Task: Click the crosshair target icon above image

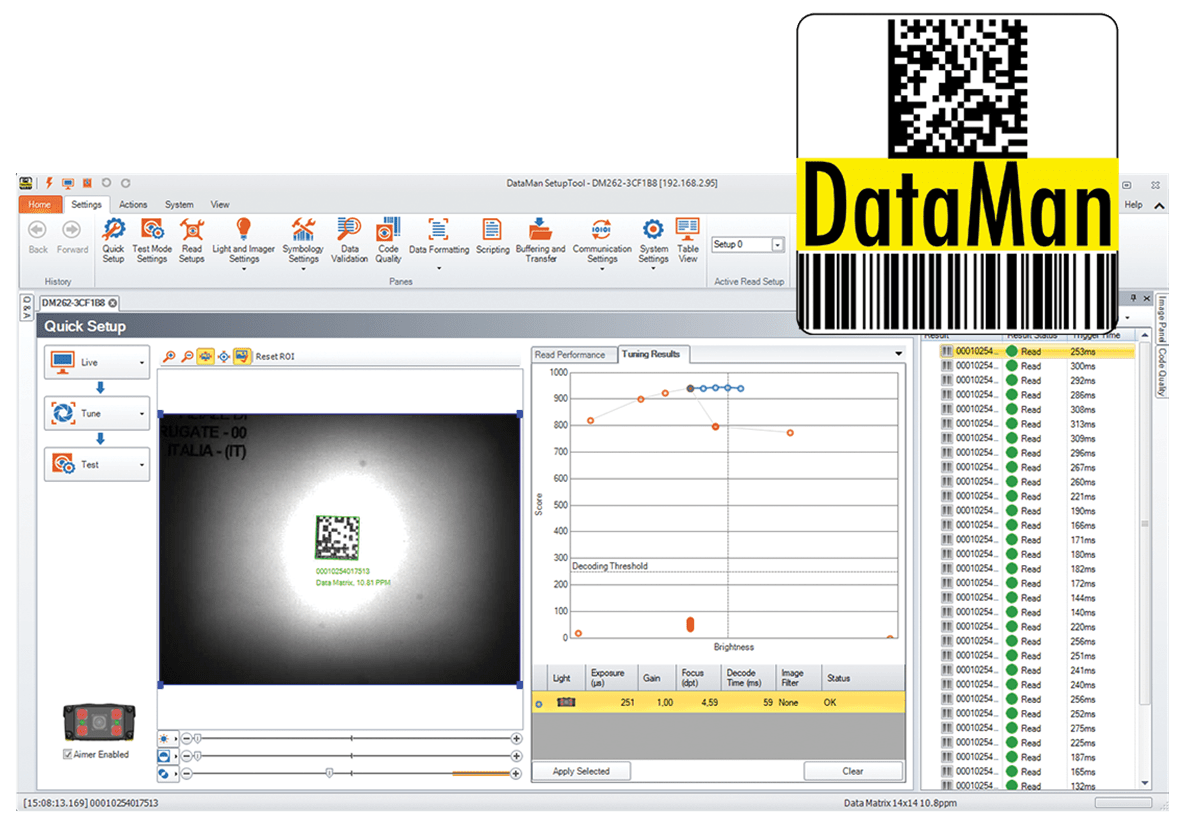Action: (x=224, y=356)
